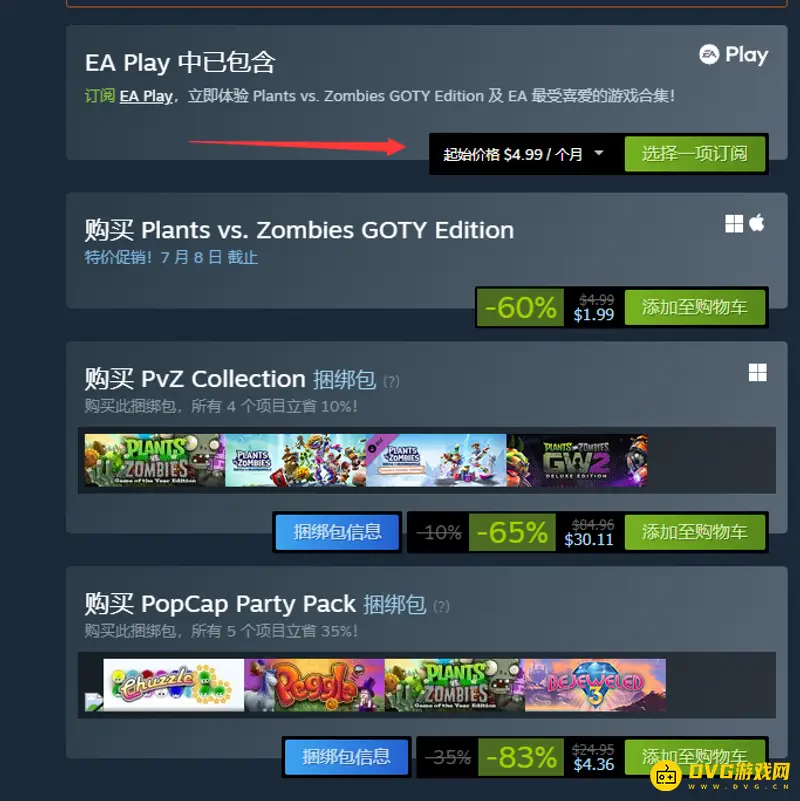The width and height of the screenshot is (800, 801).
Task: Click the PvZ Collection question mark tooltip
Action: 391,381
